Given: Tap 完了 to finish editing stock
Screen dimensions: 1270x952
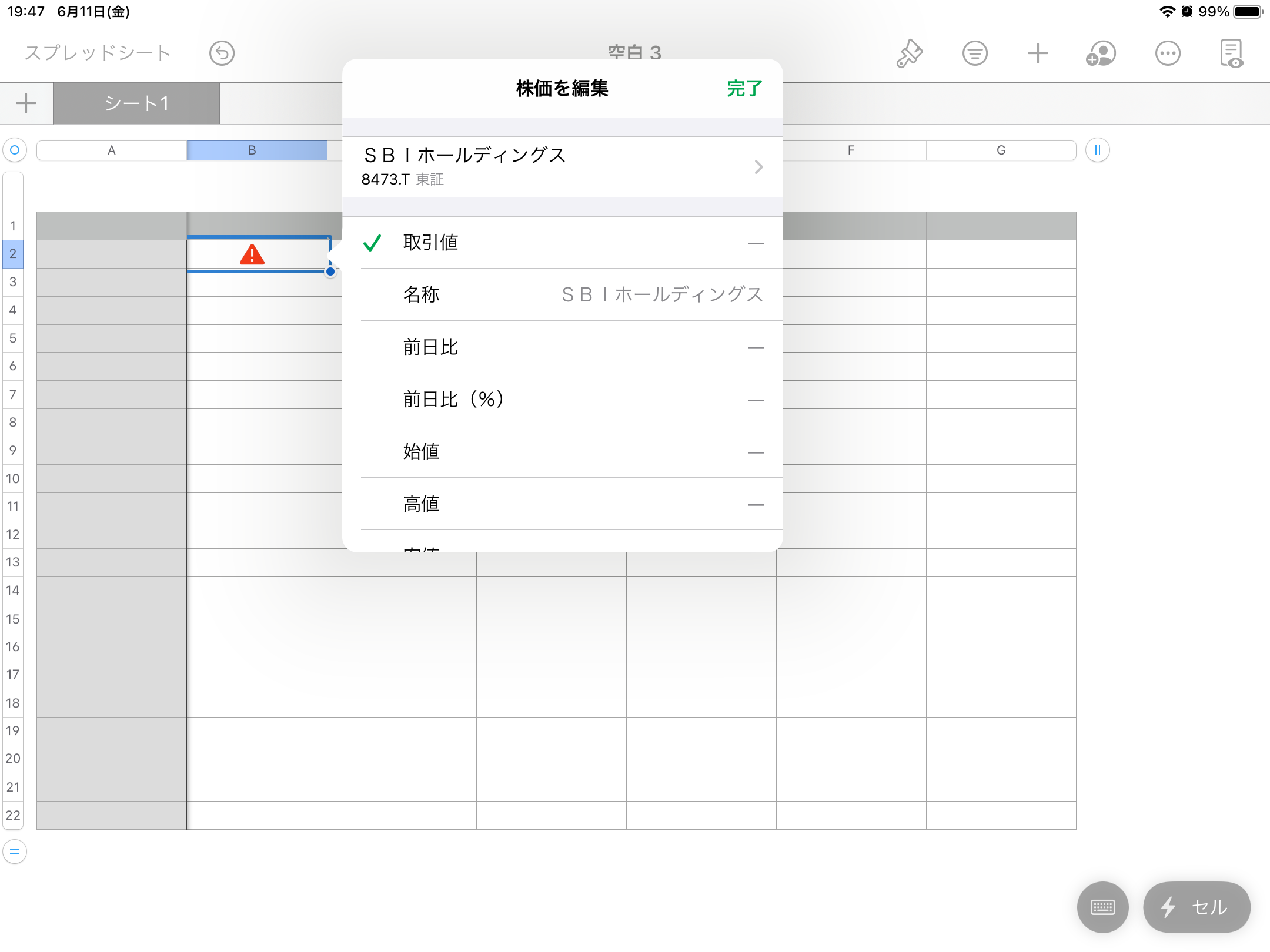Looking at the screenshot, I should (x=744, y=88).
